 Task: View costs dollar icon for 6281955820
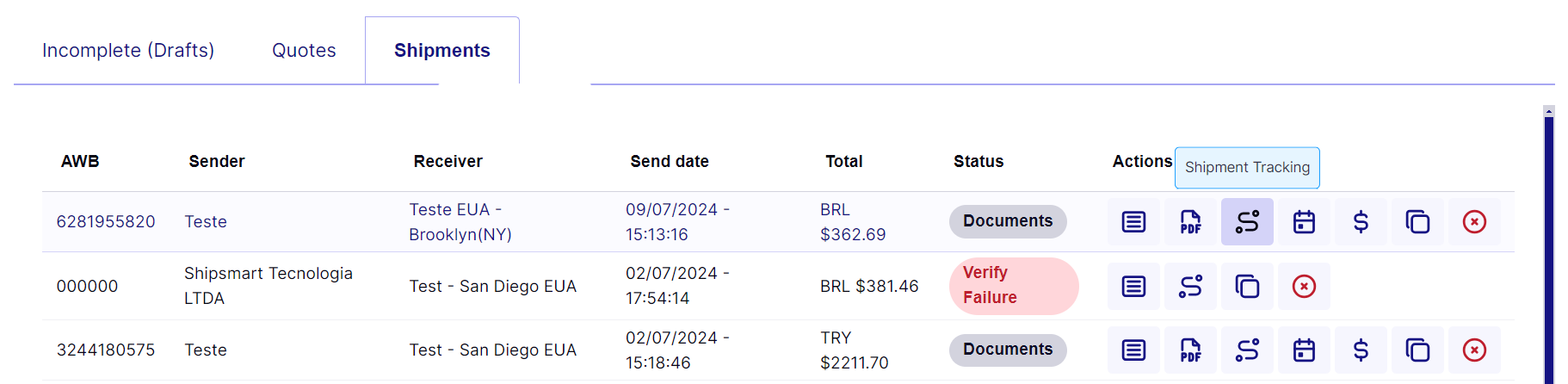tap(1361, 222)
